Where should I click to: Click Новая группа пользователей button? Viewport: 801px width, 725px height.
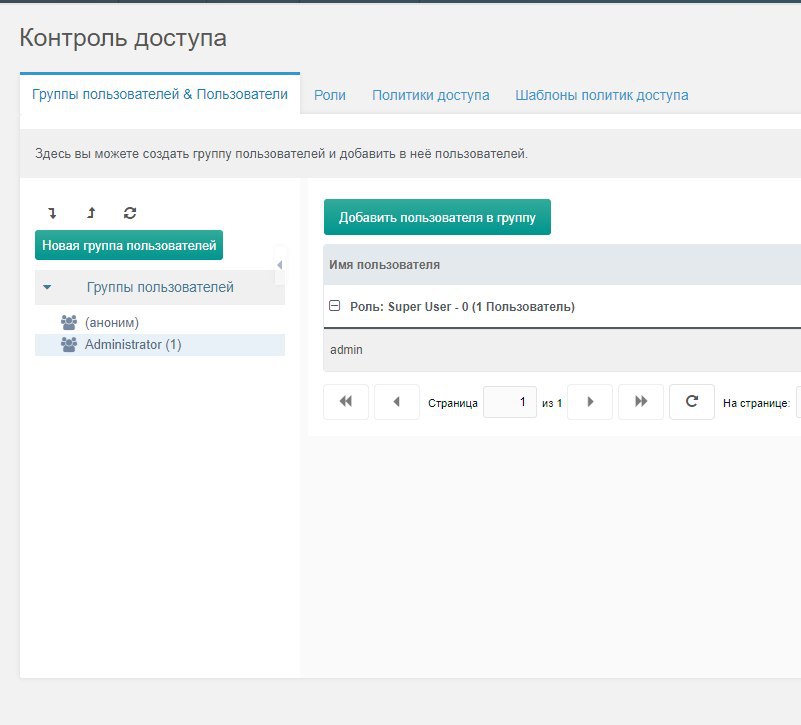click(x=129, y=245)
